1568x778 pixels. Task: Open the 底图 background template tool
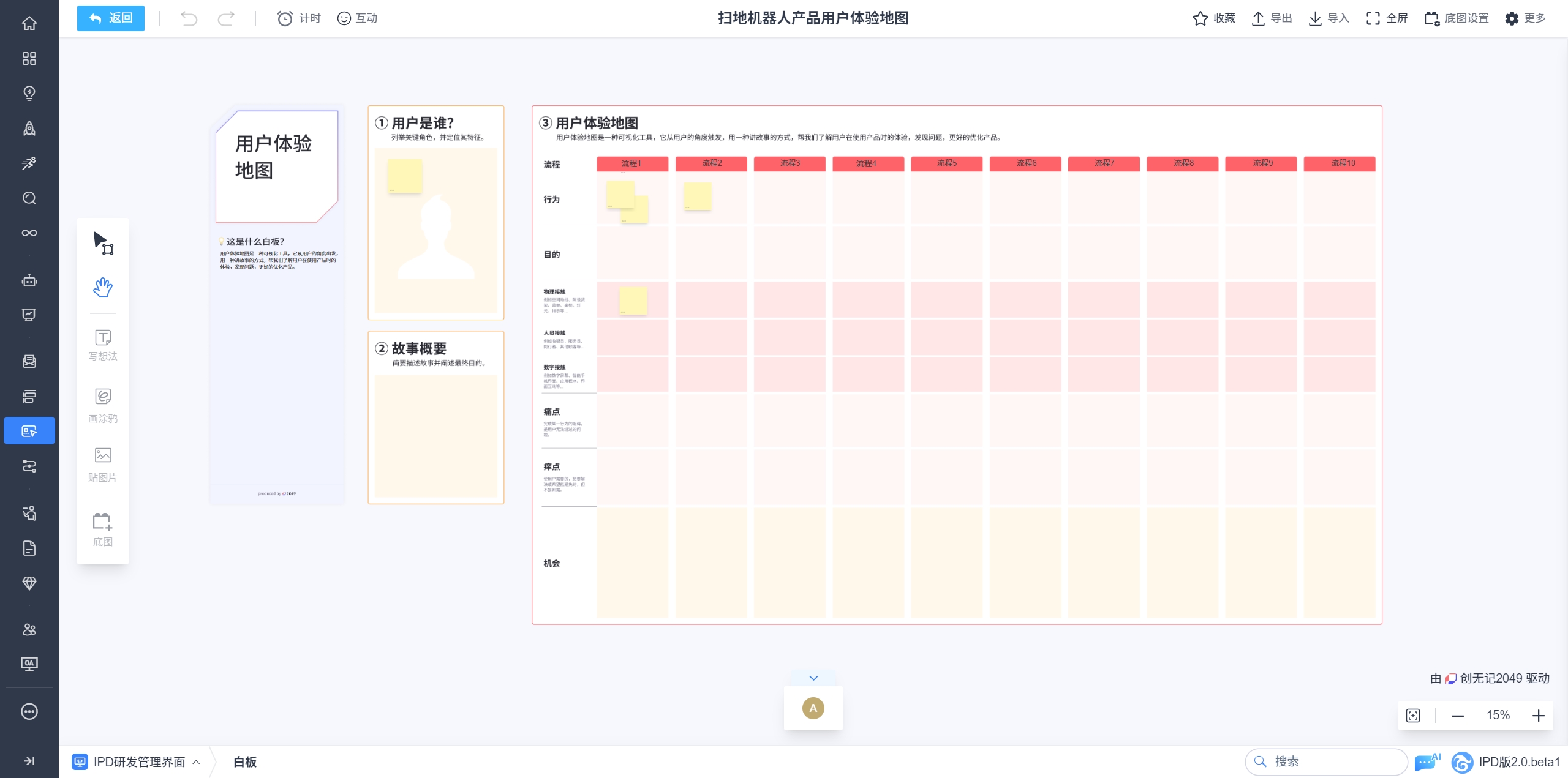pos(102,529)
